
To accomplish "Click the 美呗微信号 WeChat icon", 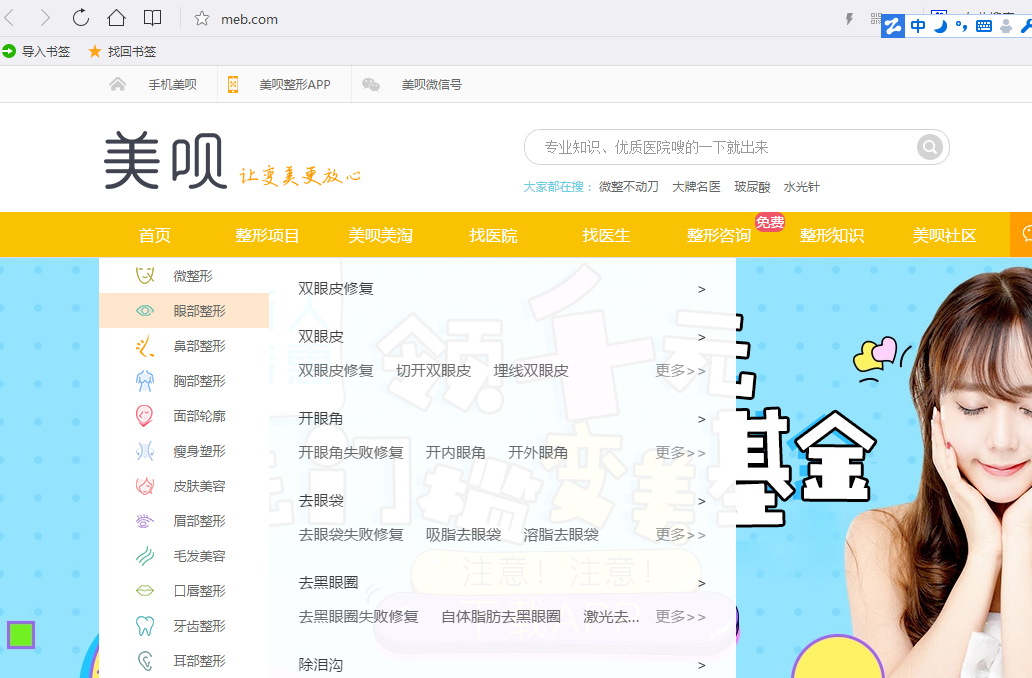I will (x=371, y=85).
